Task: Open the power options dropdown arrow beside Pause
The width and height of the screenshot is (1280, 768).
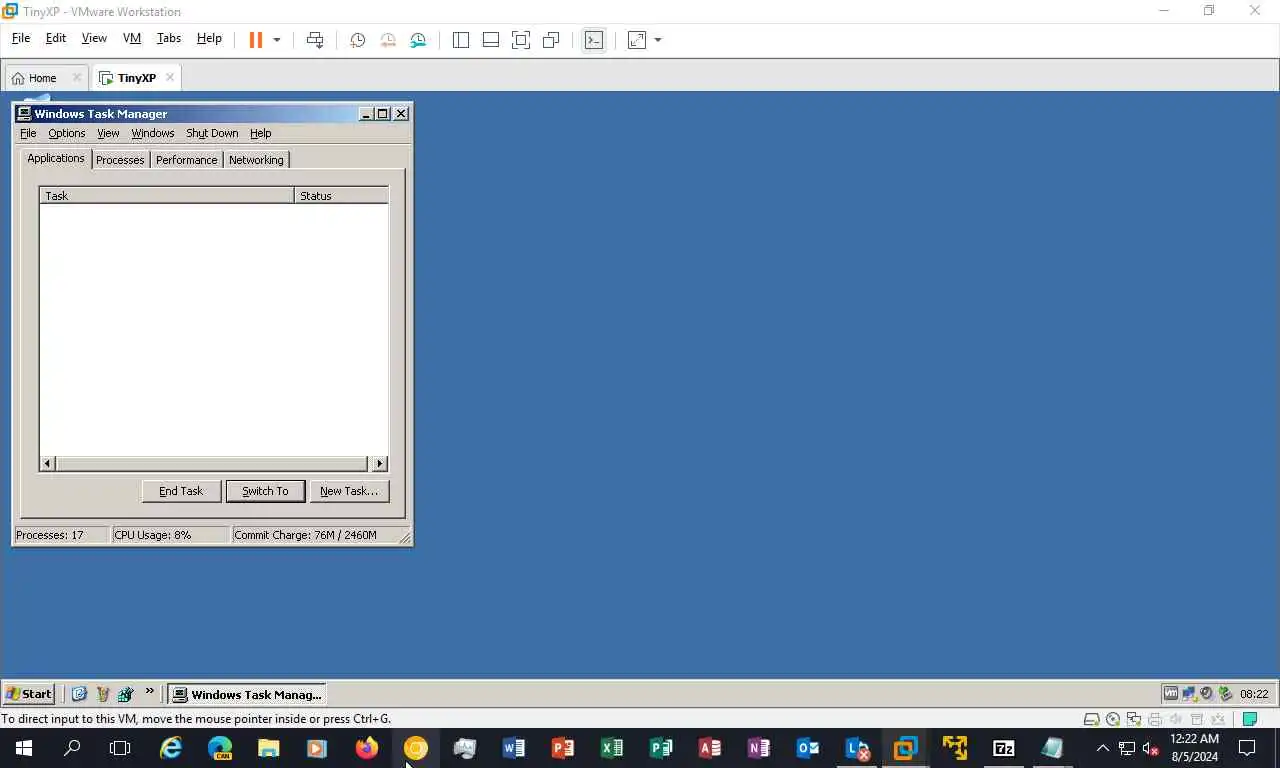Action: (x=277, y=40)
